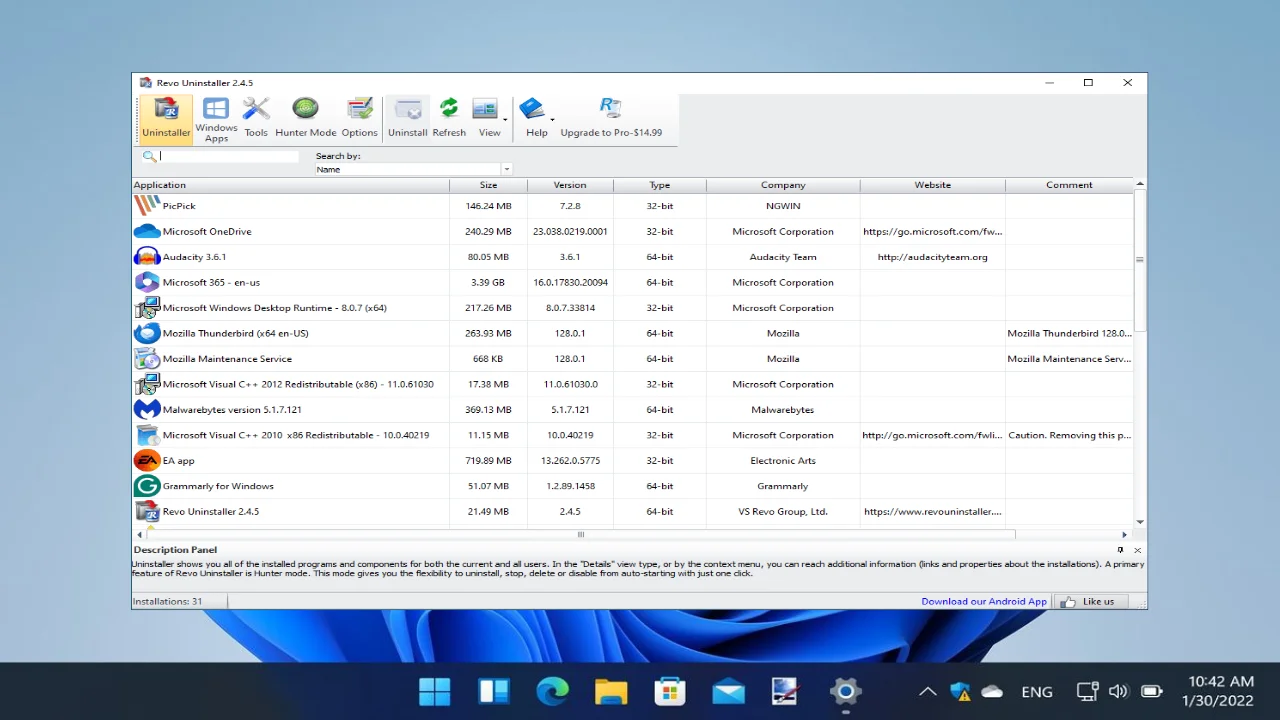Click Upgrade to Pro-$14.99

[x=611, y=118]
